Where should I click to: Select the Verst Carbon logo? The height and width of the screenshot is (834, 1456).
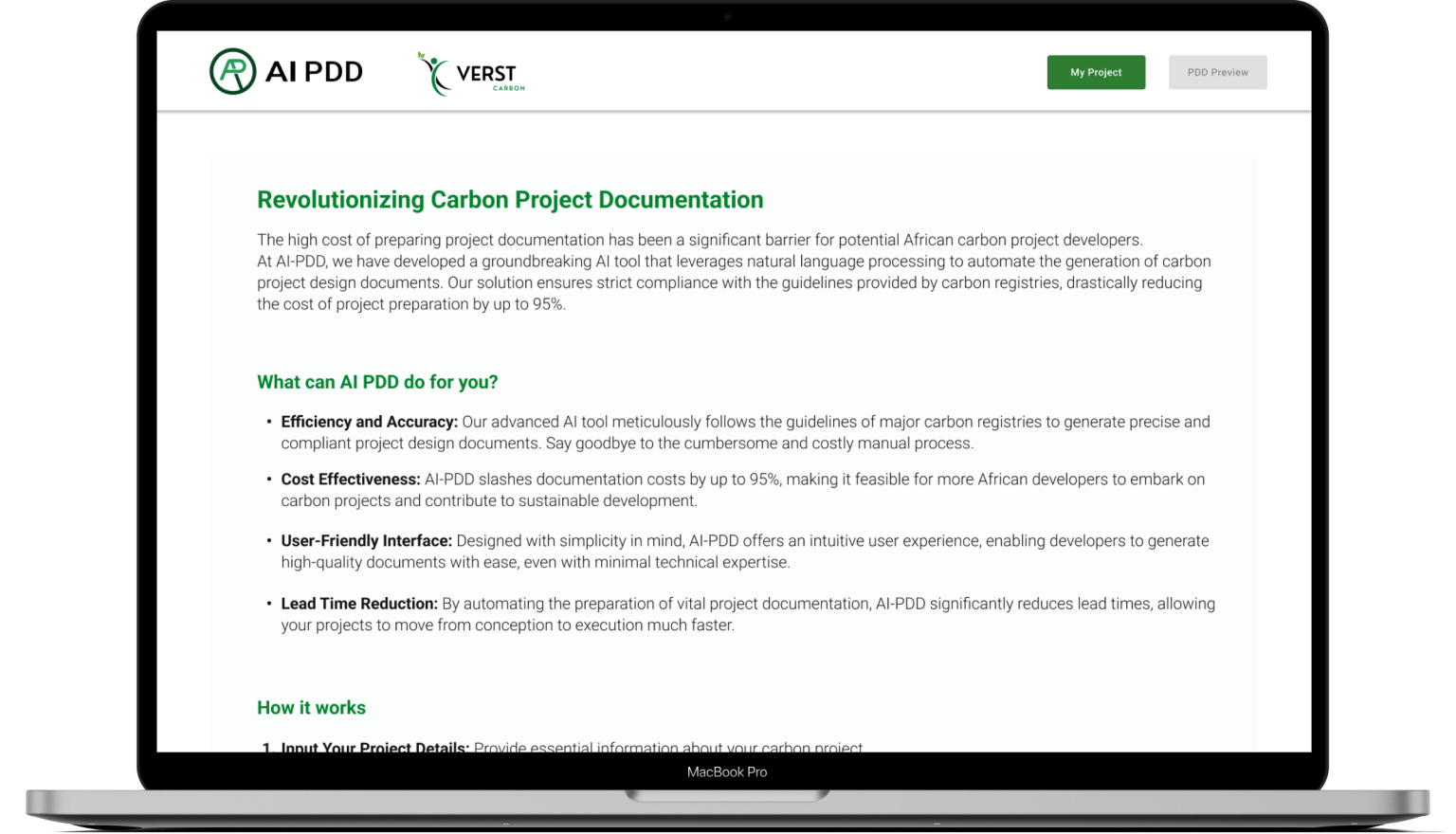tap(469, 72)
